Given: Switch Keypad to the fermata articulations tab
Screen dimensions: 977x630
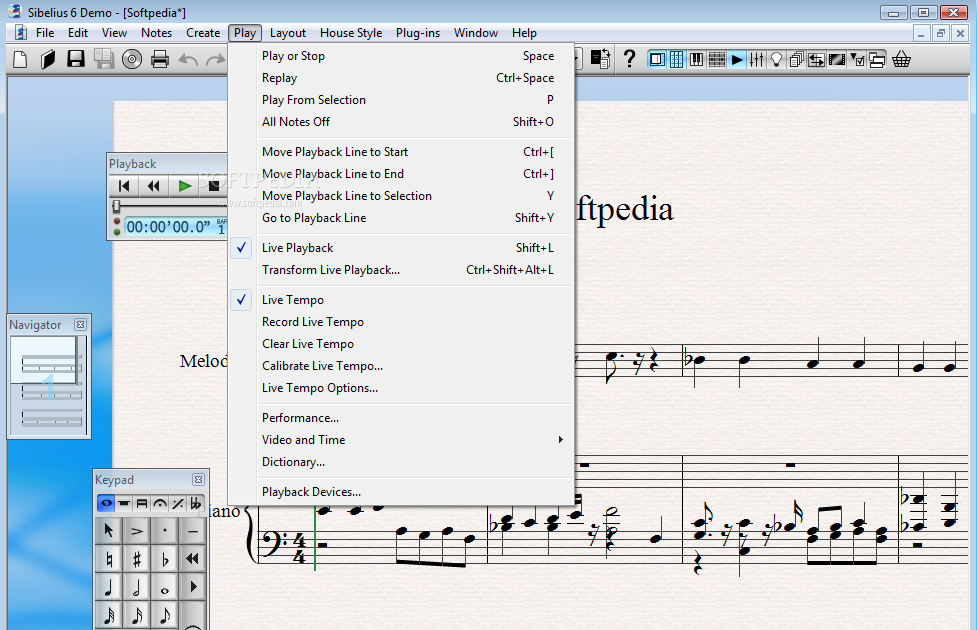Looking at the screenshot, I should pyautogui.click(x=160, y=503).
